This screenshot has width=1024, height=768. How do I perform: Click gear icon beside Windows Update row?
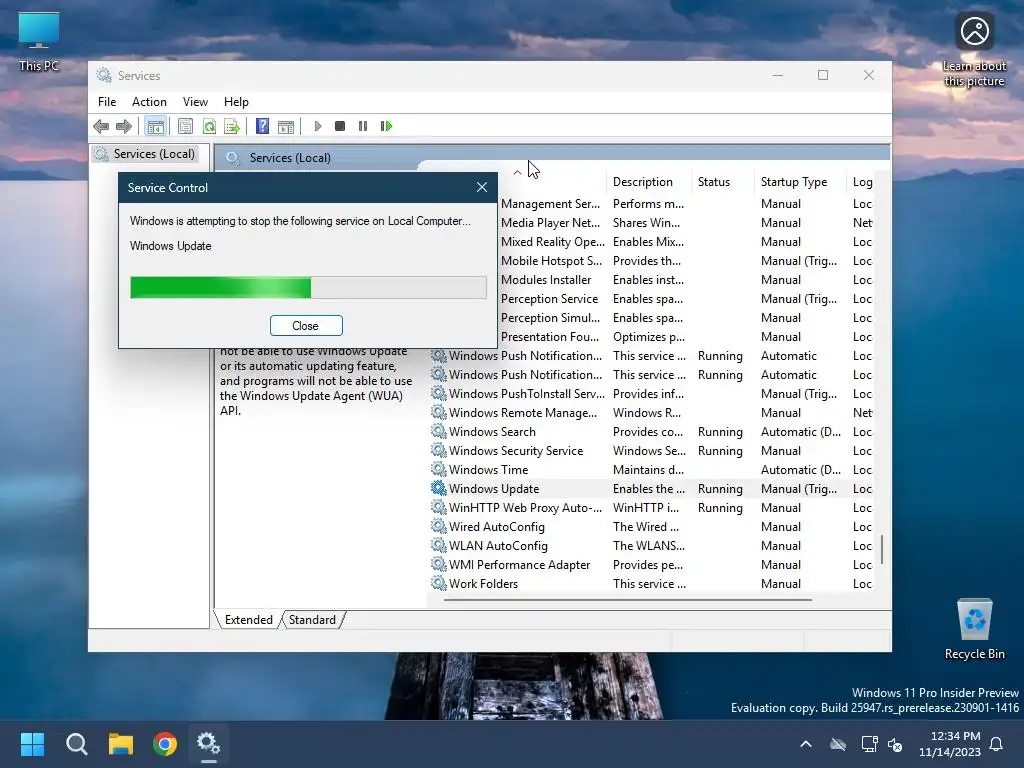pyautogui.click(x=439, y=488)
